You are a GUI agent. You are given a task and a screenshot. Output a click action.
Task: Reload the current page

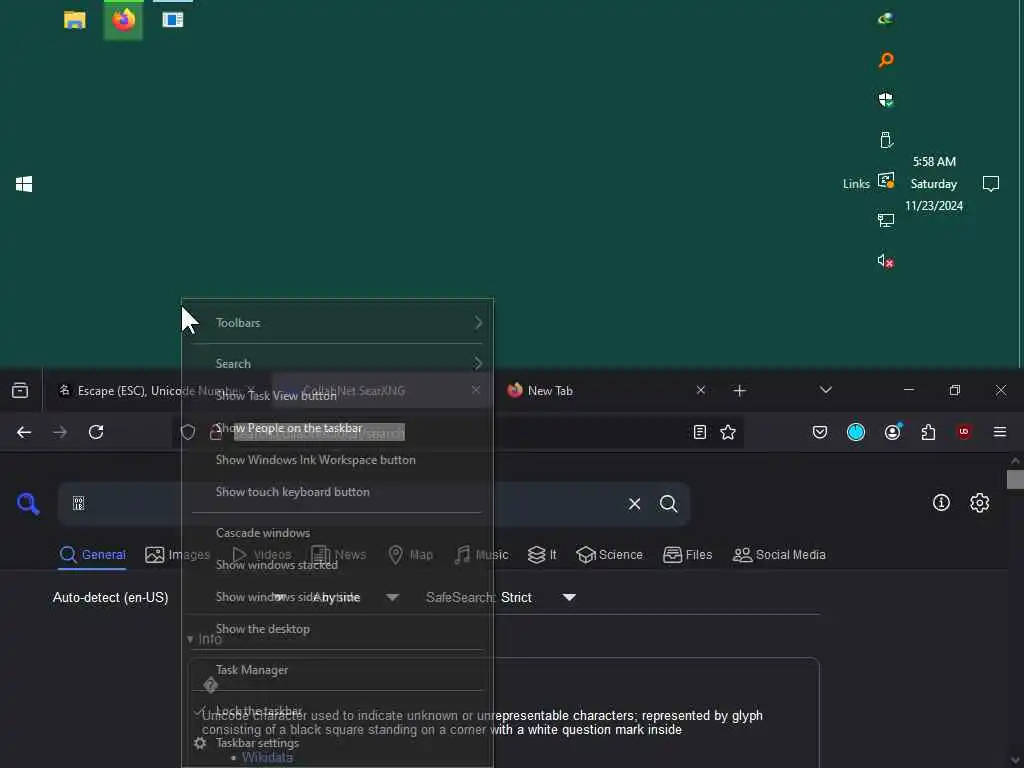tap(96, 432)
